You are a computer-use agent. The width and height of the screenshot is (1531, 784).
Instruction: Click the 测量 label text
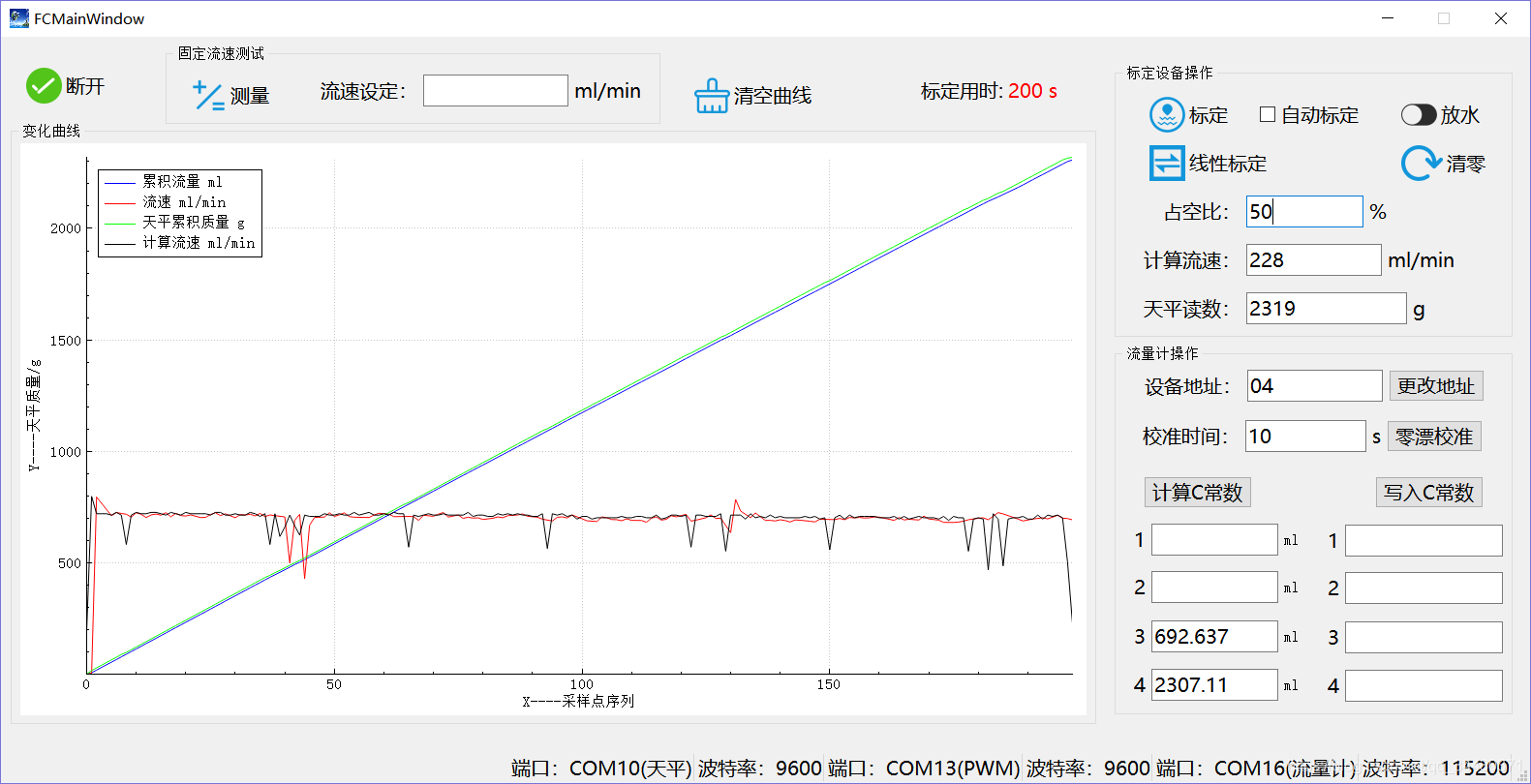(250, 96)
